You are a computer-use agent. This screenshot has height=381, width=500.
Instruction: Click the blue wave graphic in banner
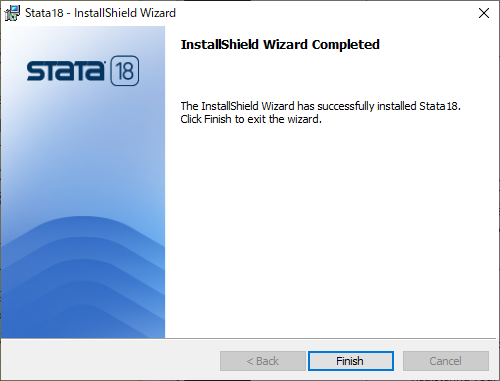pos(83,277)
